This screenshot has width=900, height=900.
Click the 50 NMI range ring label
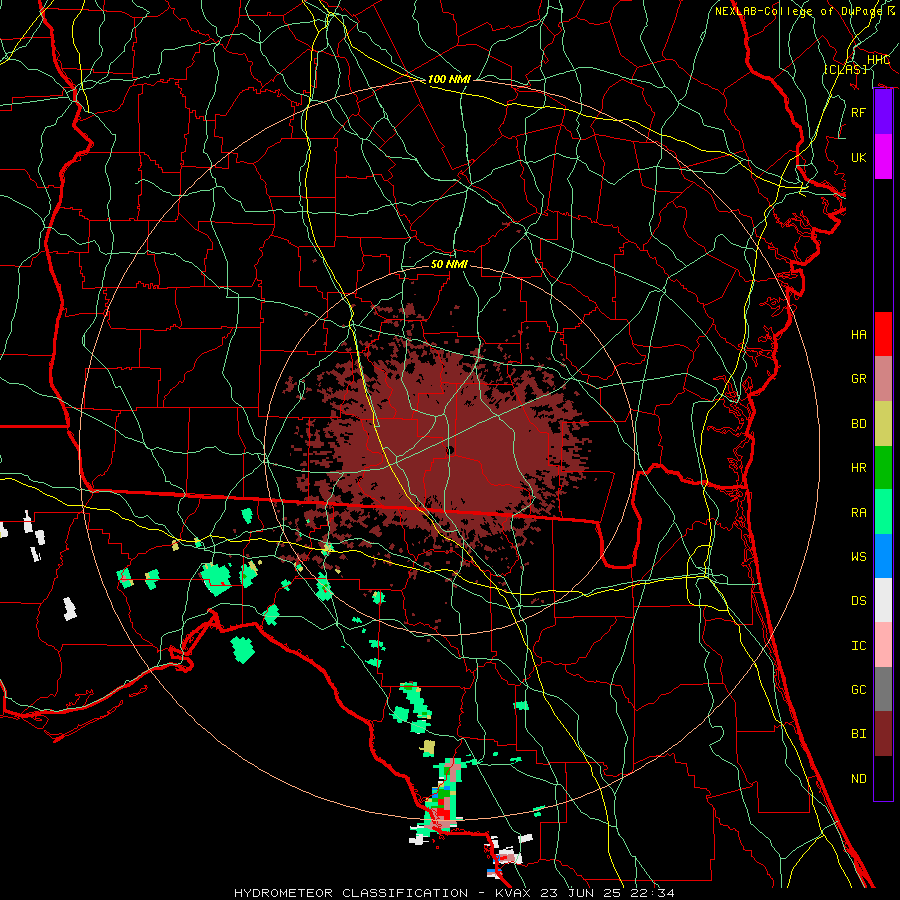[449, 264]
